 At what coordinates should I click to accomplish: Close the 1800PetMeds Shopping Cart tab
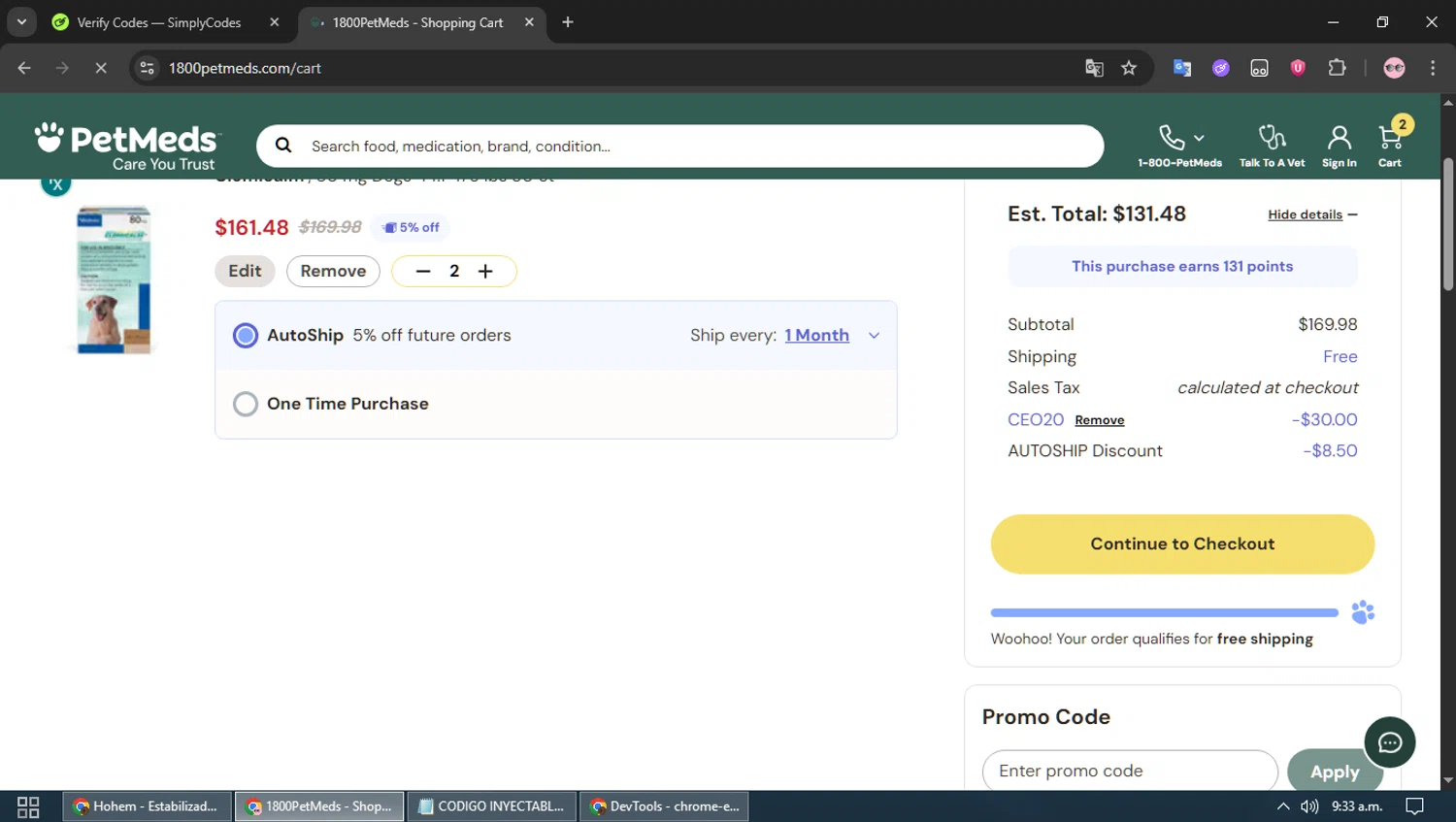[529, 22]
